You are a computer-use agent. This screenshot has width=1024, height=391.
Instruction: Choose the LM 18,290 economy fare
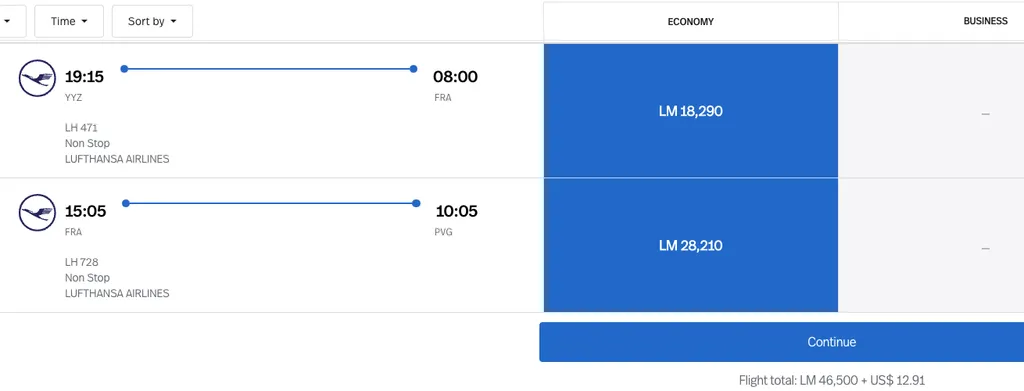pyautogui.click(x=691, y=110)
